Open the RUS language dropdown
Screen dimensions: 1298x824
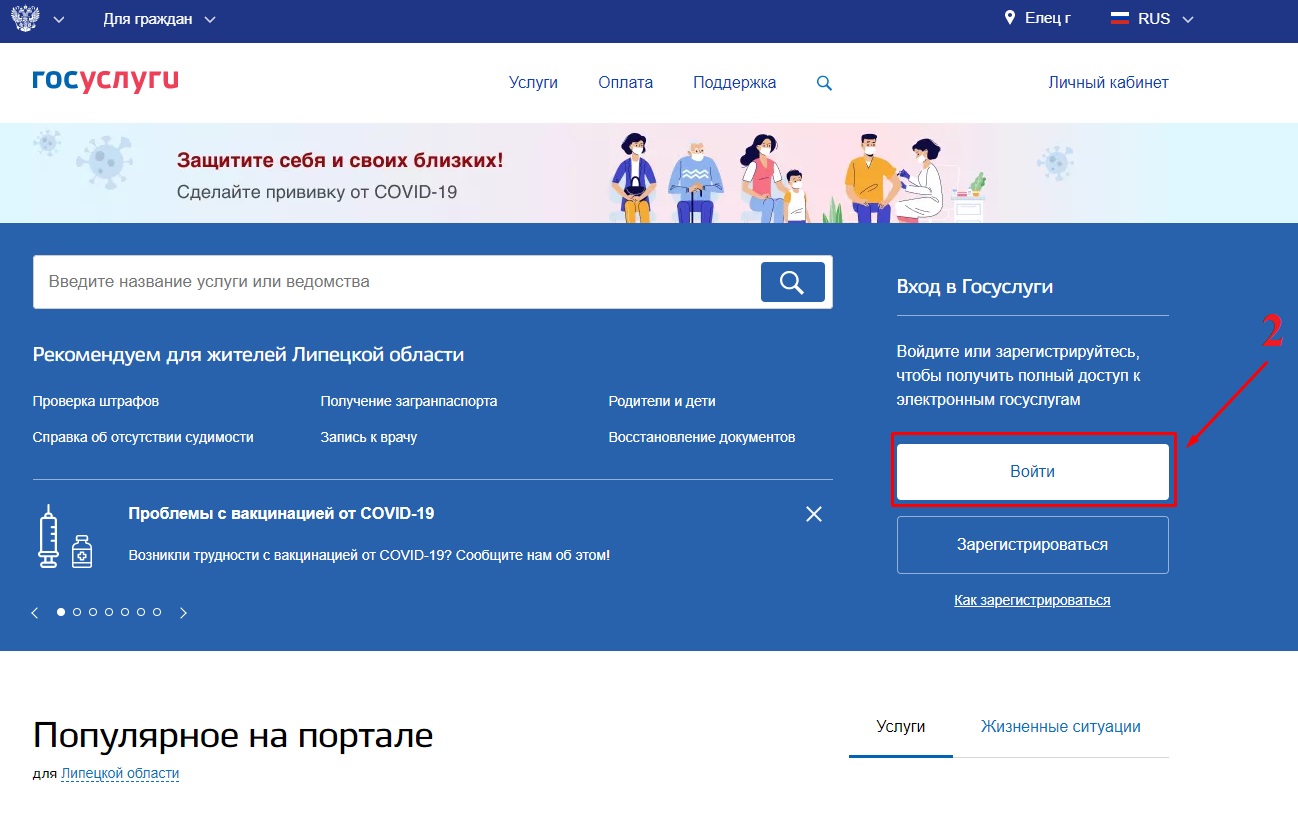click(1165, 19)
